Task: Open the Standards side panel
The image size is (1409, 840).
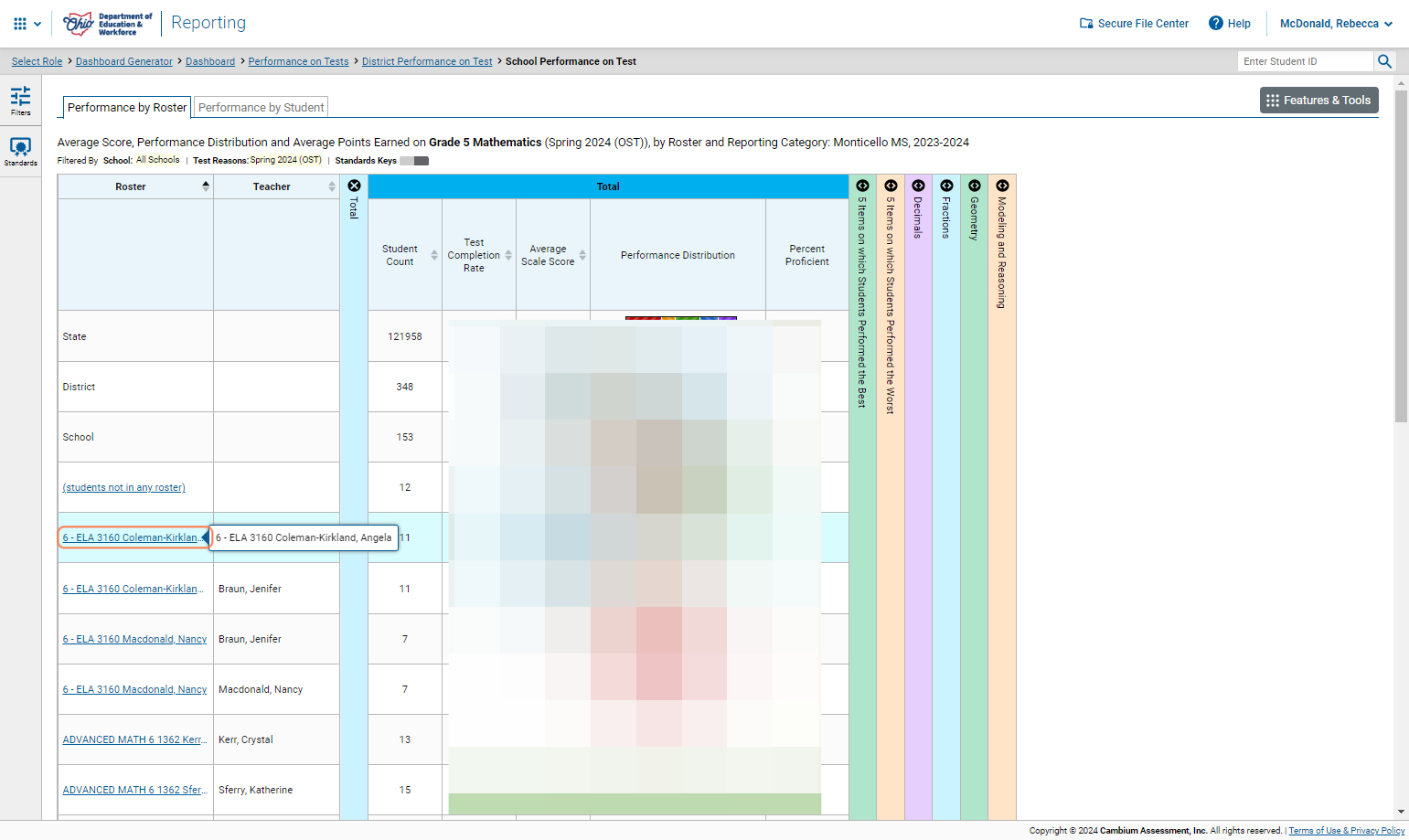Action: 20,152
